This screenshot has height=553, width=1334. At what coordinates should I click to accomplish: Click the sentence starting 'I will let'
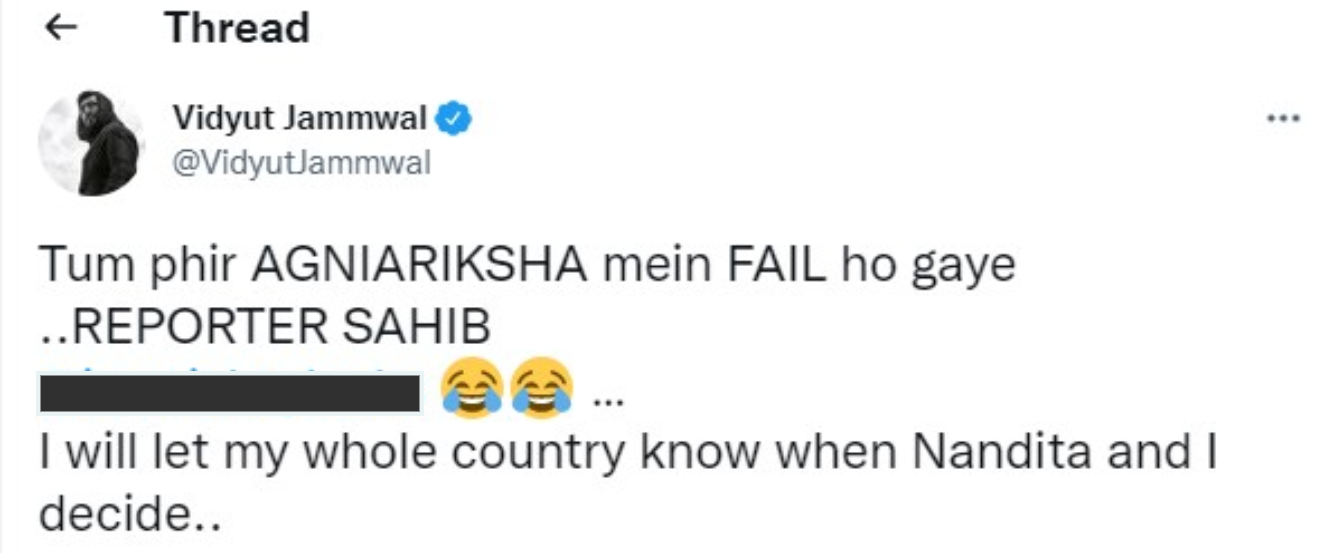627,455
